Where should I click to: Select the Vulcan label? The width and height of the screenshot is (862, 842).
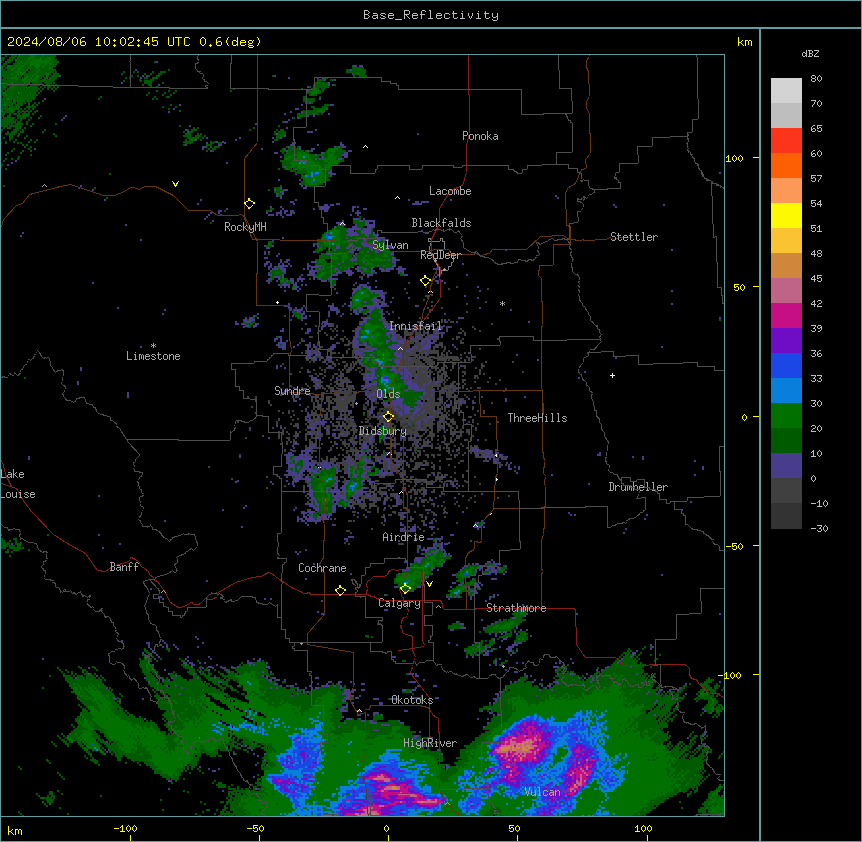click(x=543, y=792)
